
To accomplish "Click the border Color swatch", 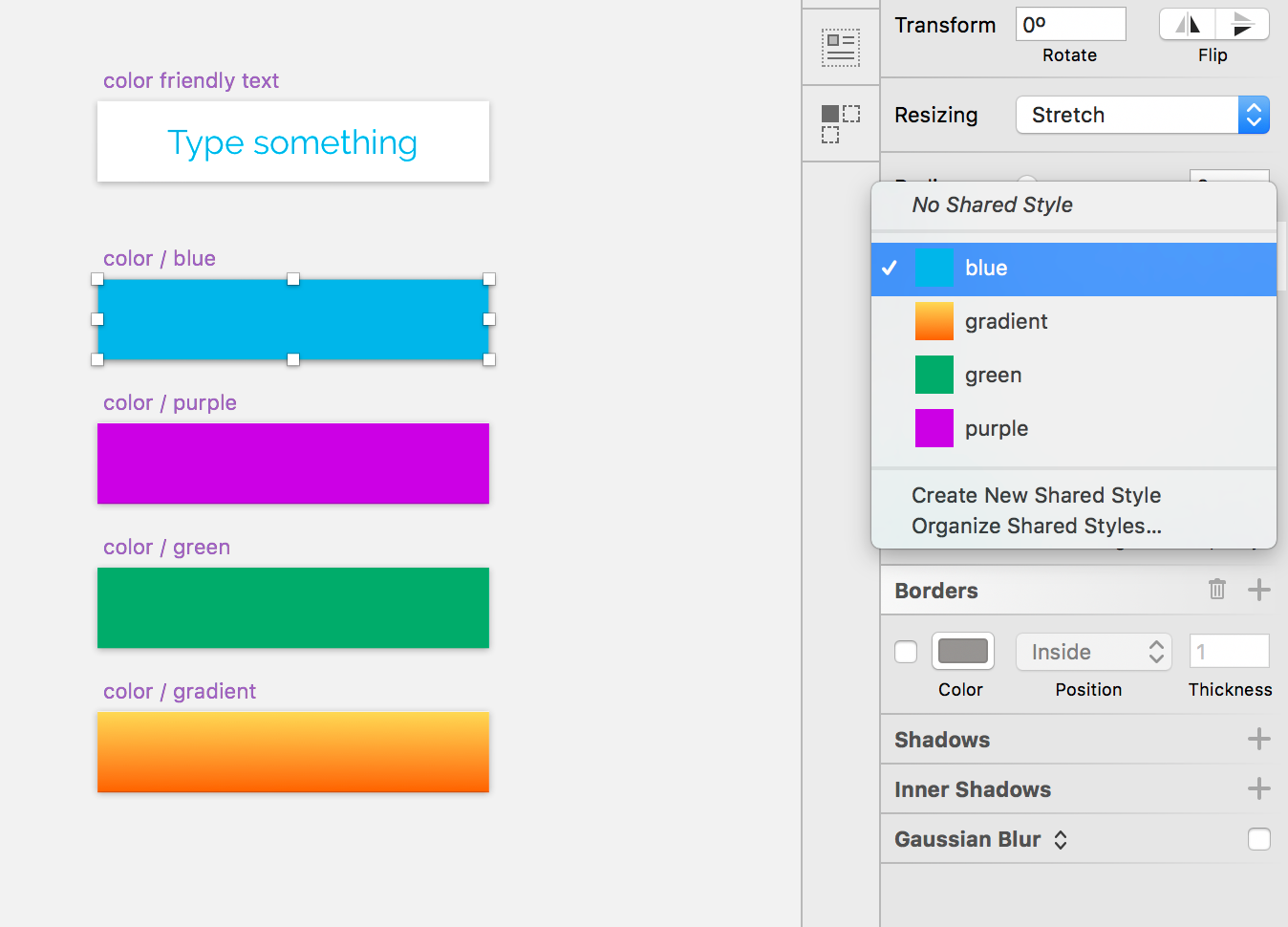I will tap(962, 651).
